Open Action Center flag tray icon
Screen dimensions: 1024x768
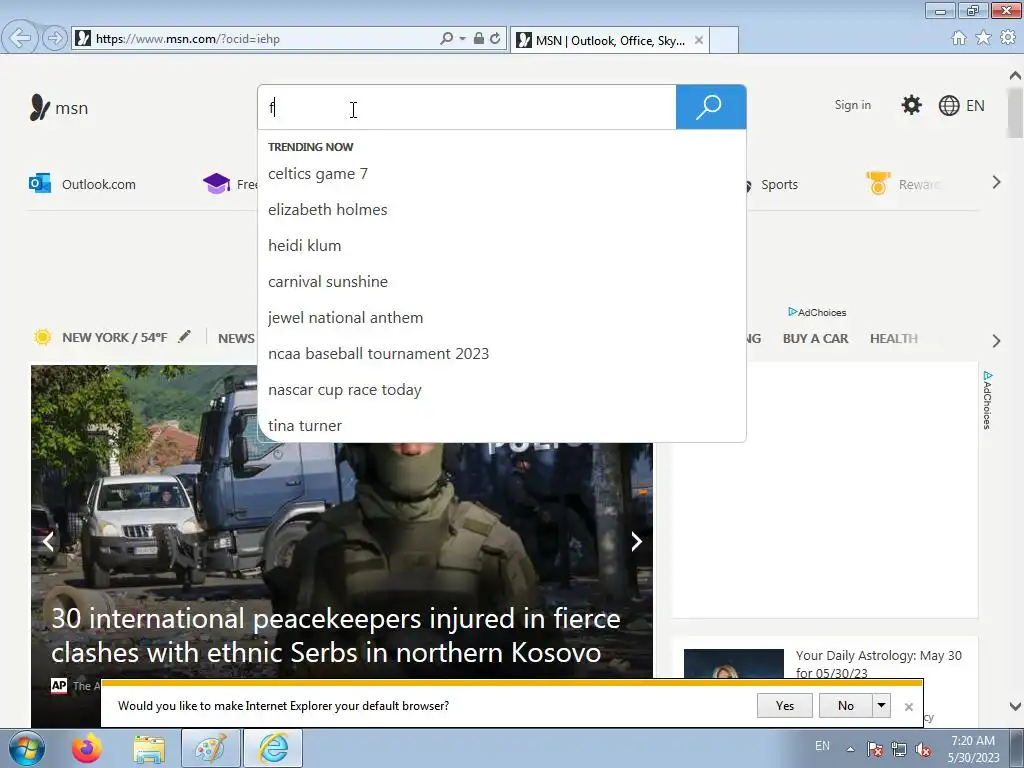tap(875, 749)
